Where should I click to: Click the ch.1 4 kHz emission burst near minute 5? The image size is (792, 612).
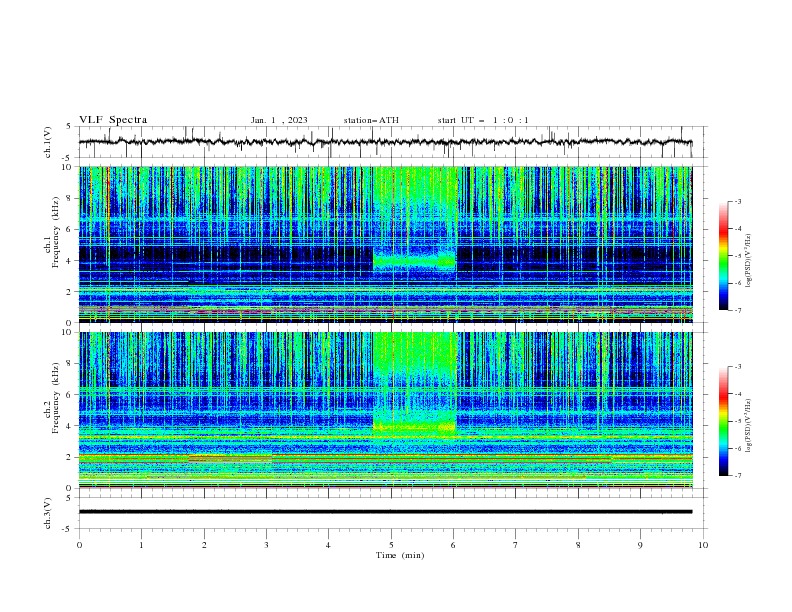coord(414,261)
